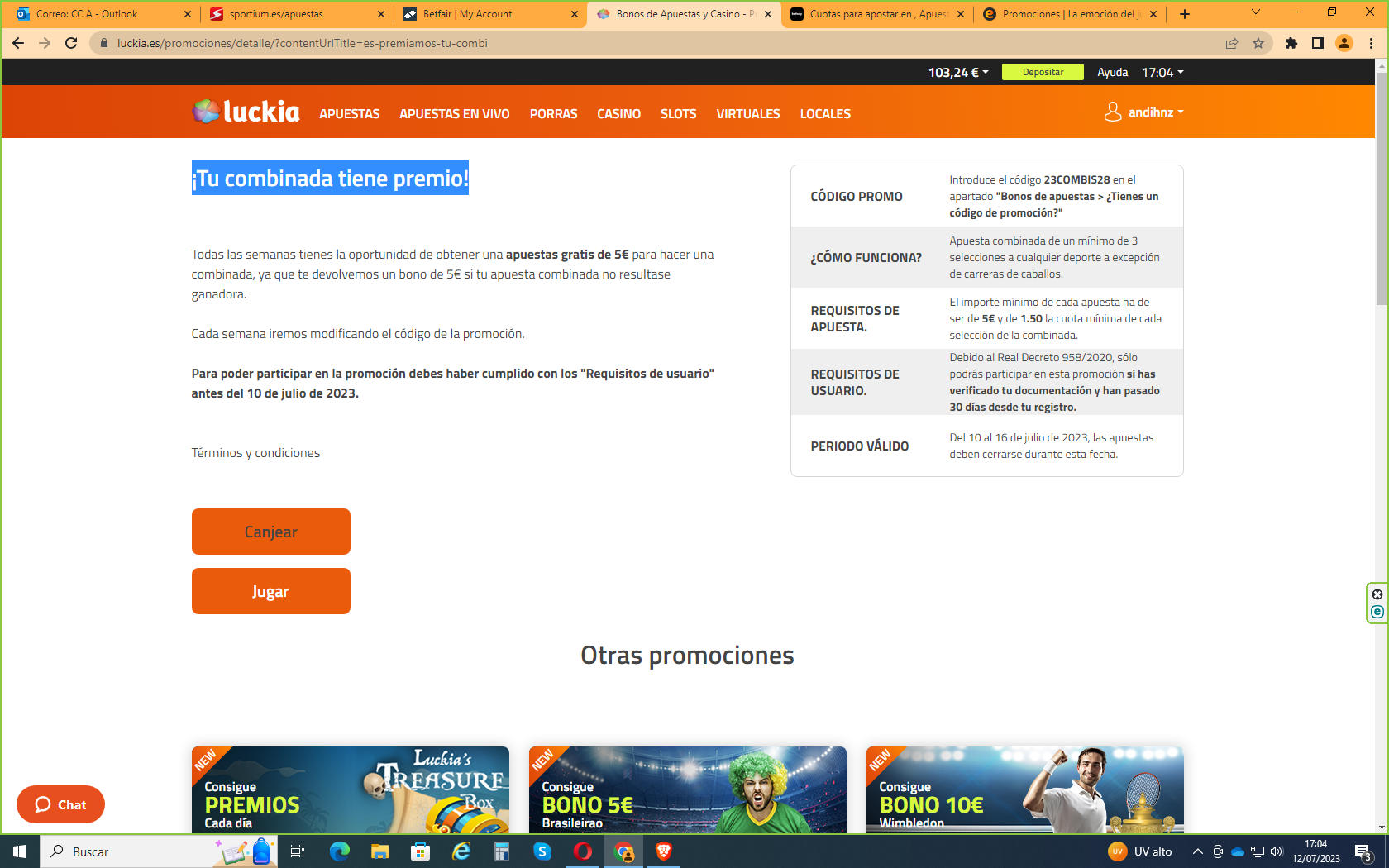
Task: Go to the PORRAS section
Action: pos(554,114)
